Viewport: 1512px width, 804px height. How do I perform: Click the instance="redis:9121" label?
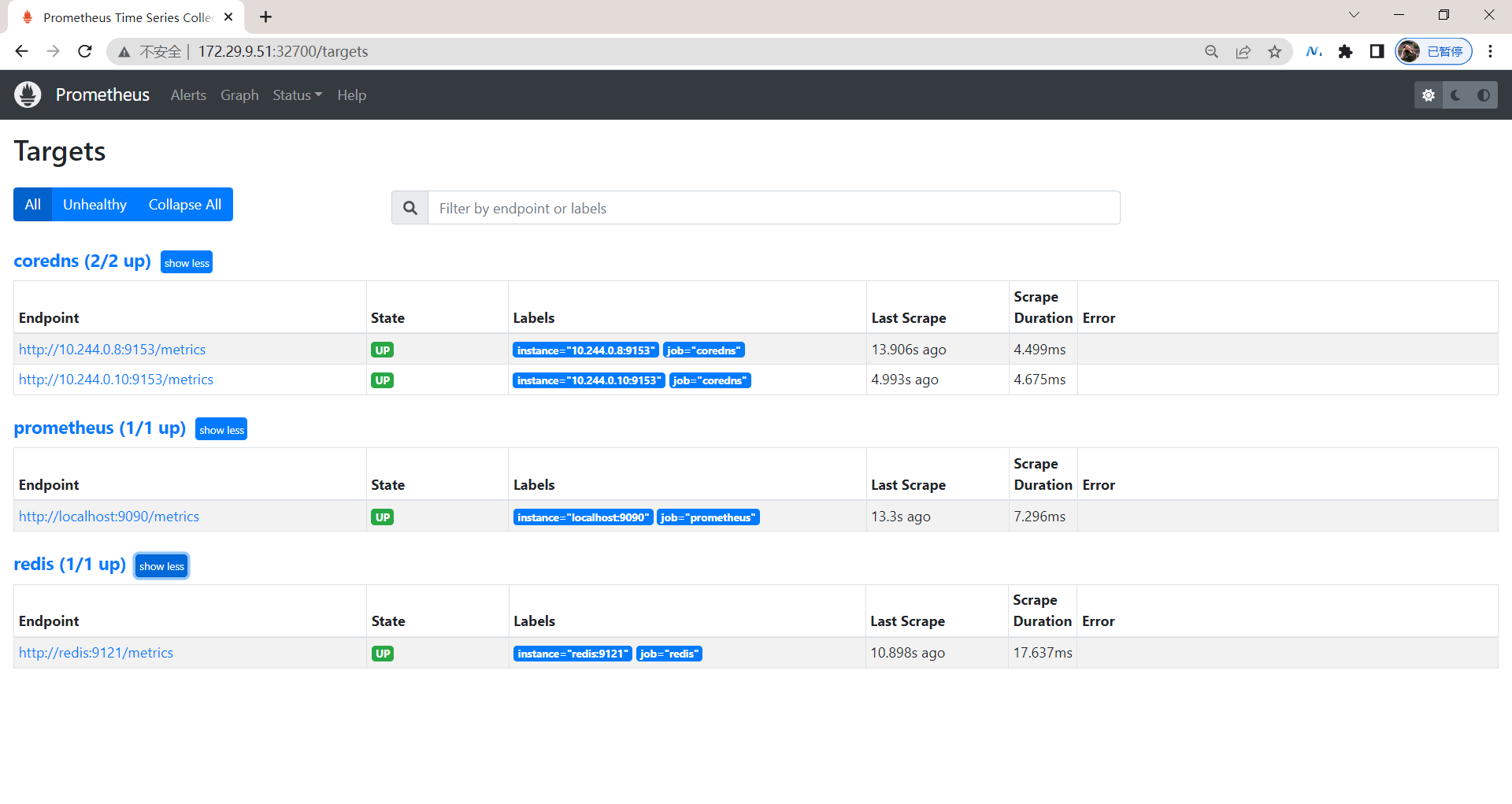pyautogui.click(x=573, y=654)
